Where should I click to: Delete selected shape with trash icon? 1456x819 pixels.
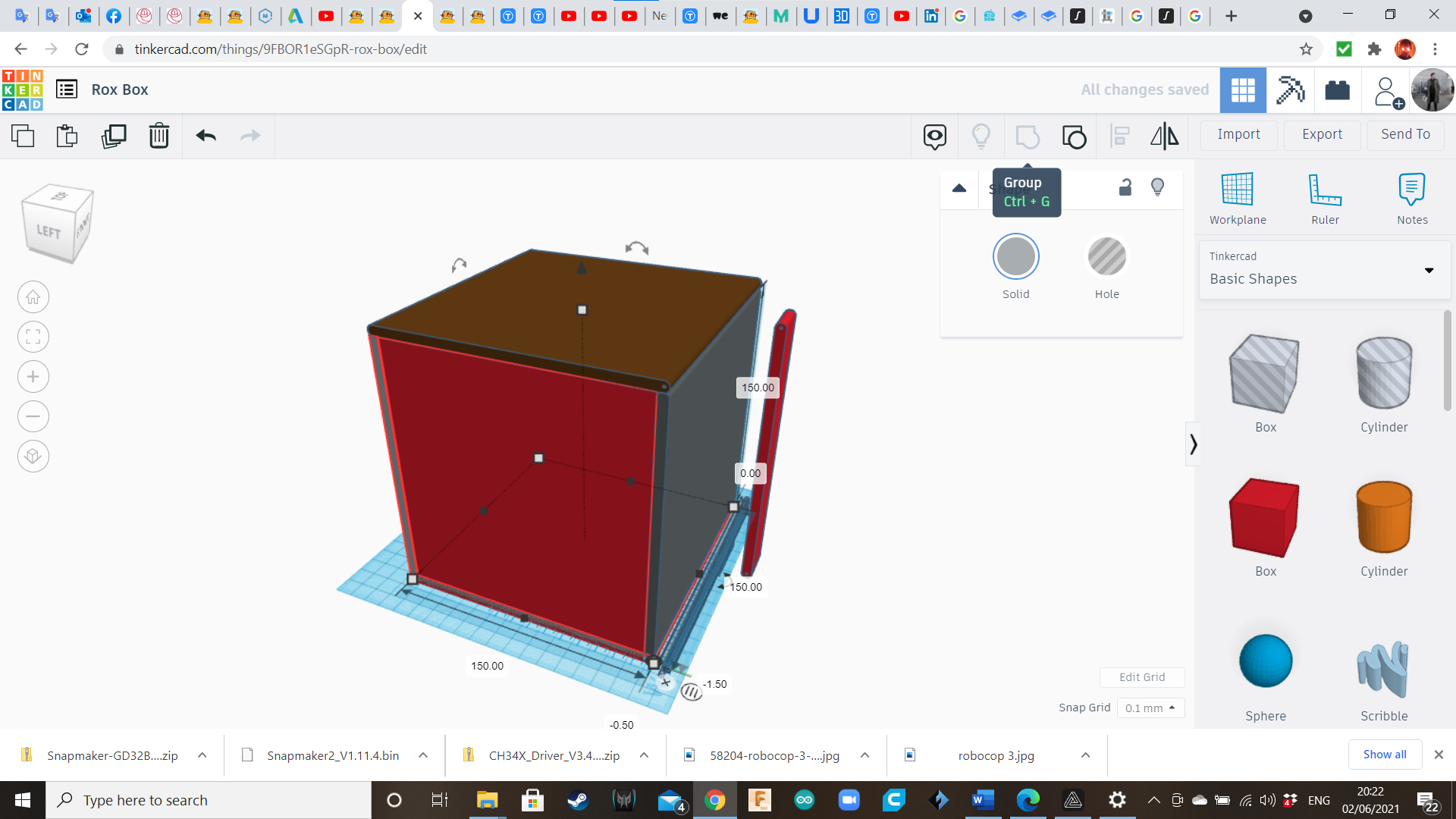coord(159,136)
